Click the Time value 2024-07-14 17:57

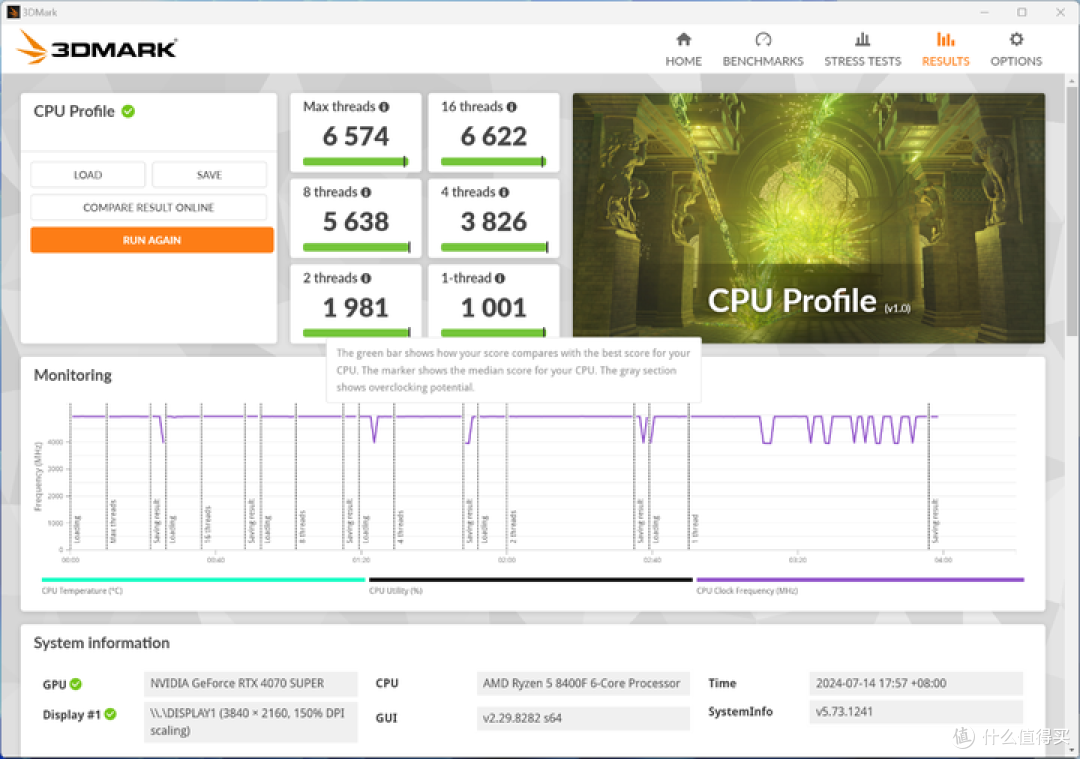(916, 683)
